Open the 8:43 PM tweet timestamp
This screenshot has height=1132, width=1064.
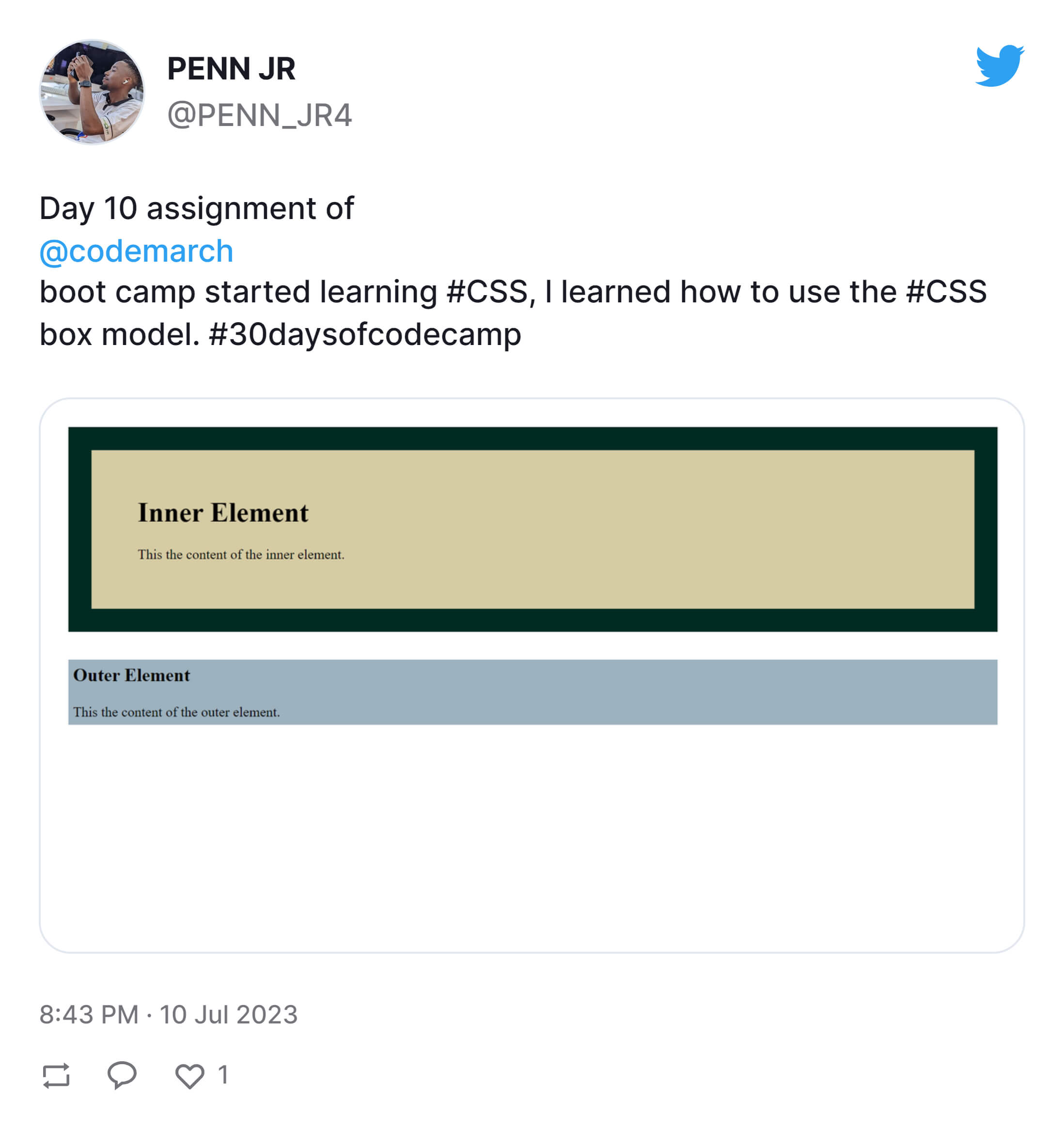(x=169, y=1015)
